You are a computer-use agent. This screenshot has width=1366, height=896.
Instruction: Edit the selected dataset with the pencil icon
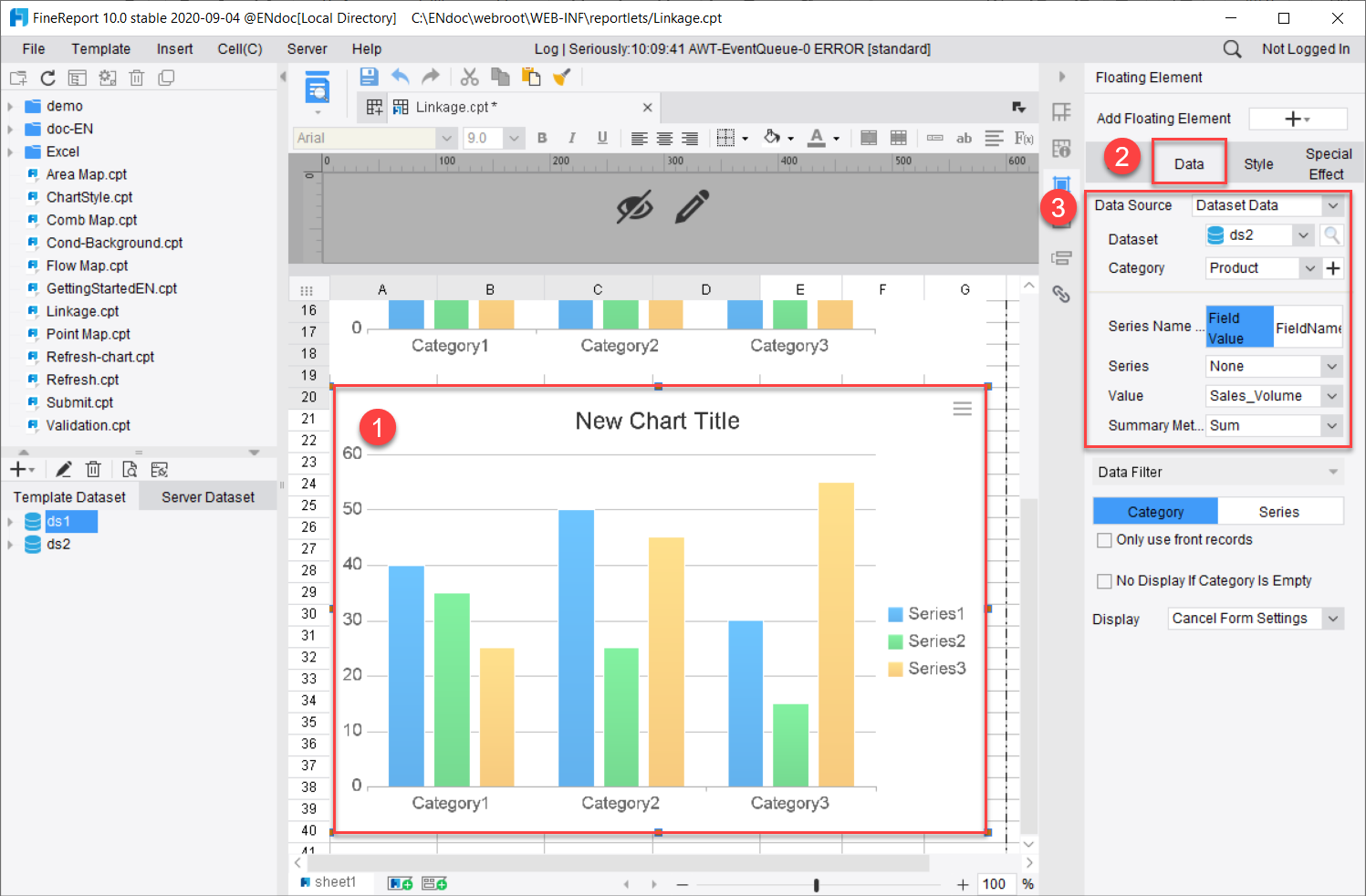[x=63, y=469]
